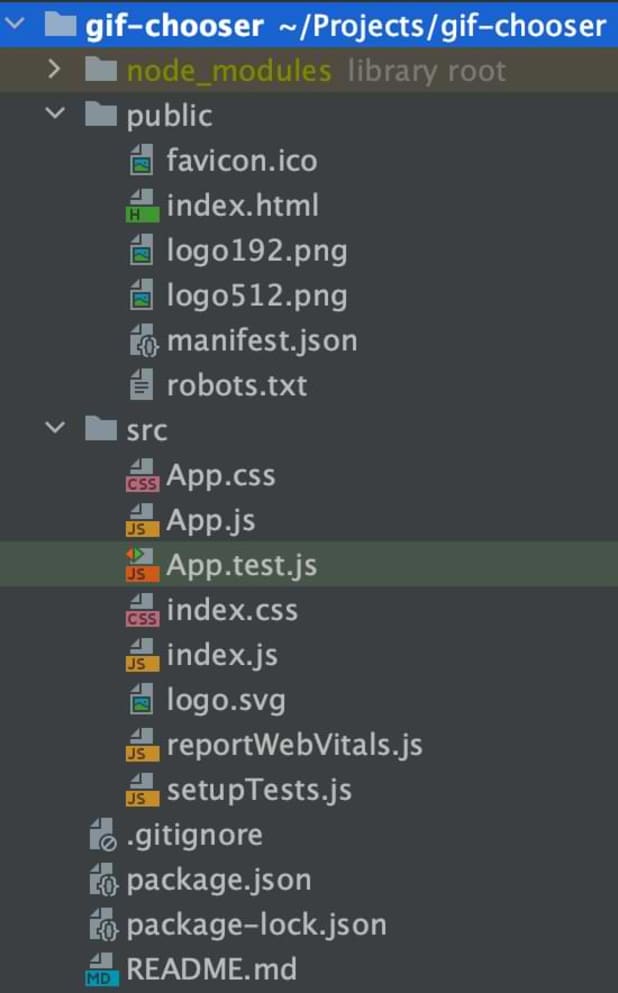Collapse the src folder chevron
The image size is (618, 993).
56,427
